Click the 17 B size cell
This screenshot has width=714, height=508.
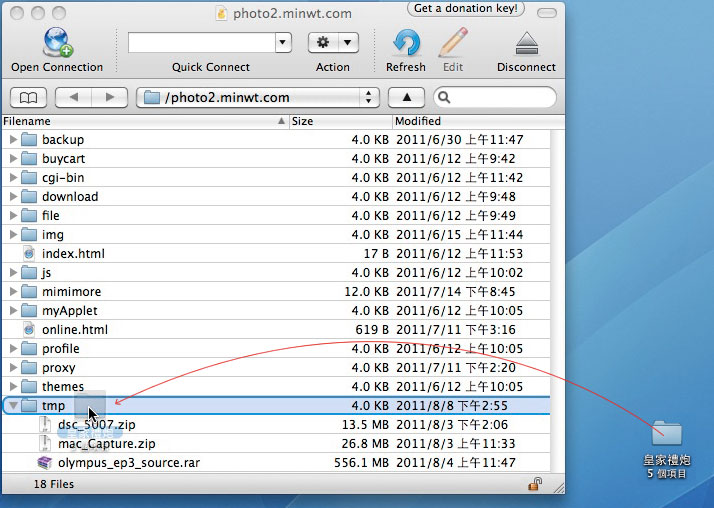tap(376, 254)
